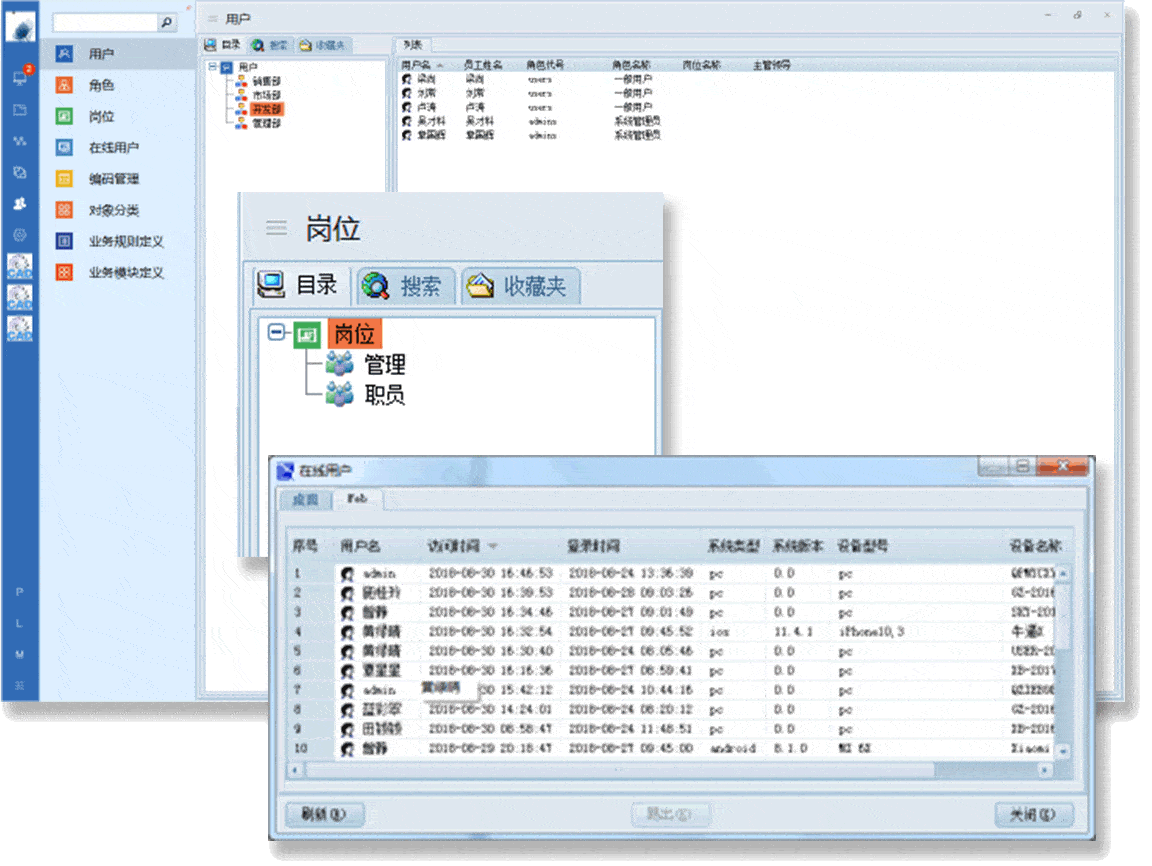1152x866 pixels.
Task: Click the folder icon in the blue strip
Action: coord(20,110)
